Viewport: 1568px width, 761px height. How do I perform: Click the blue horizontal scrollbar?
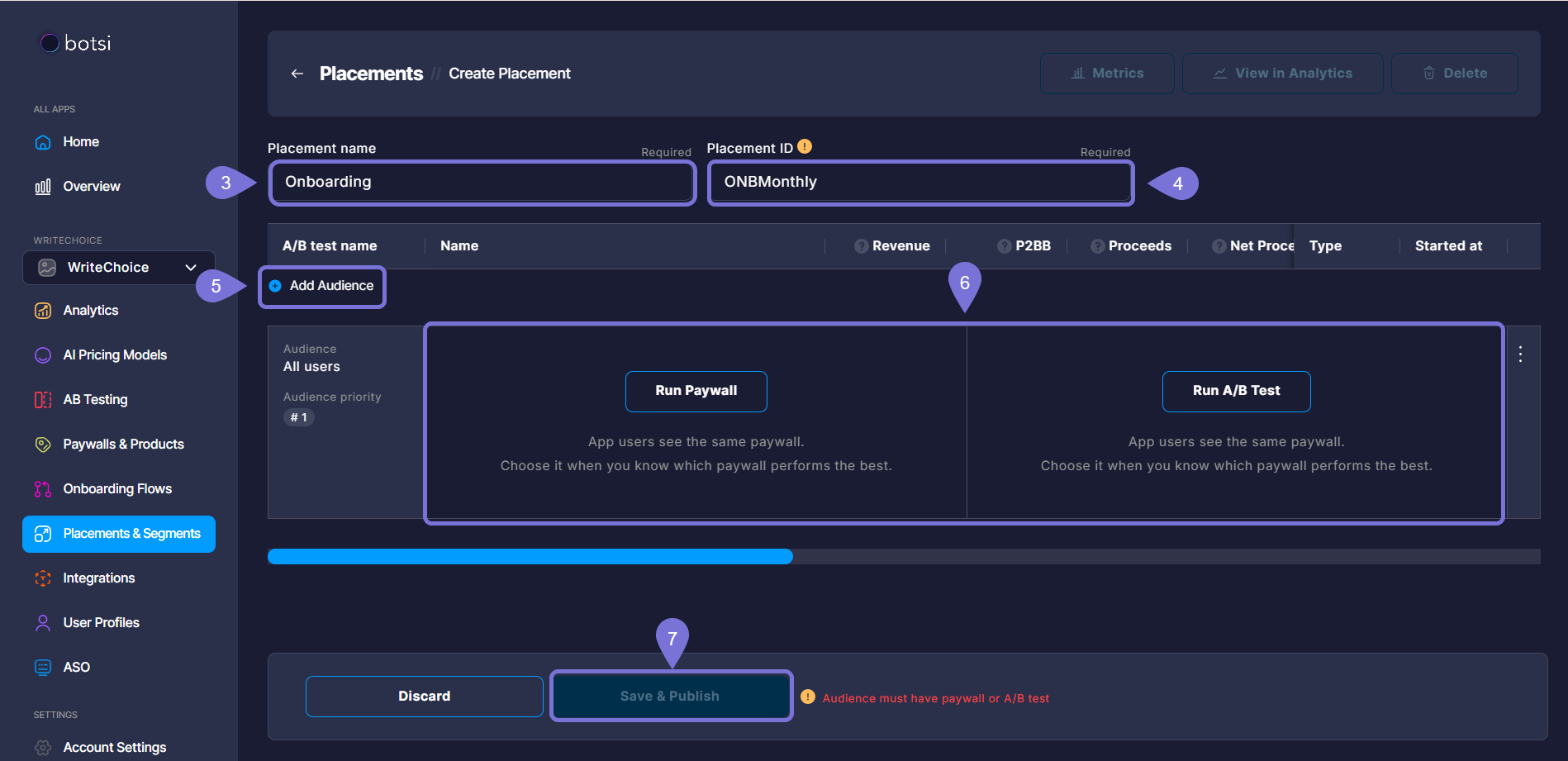530,557
